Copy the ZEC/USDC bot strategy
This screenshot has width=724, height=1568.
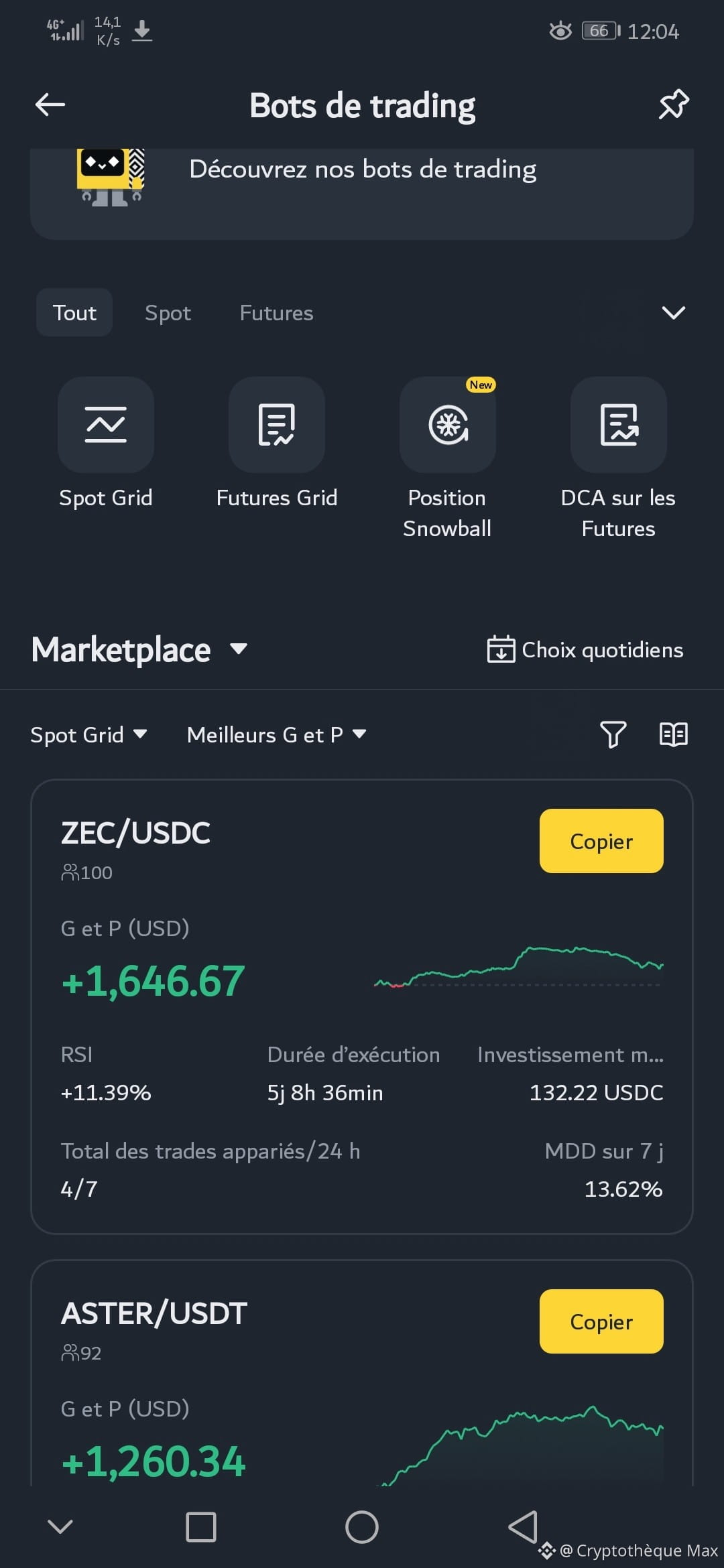tap(601, 841)
